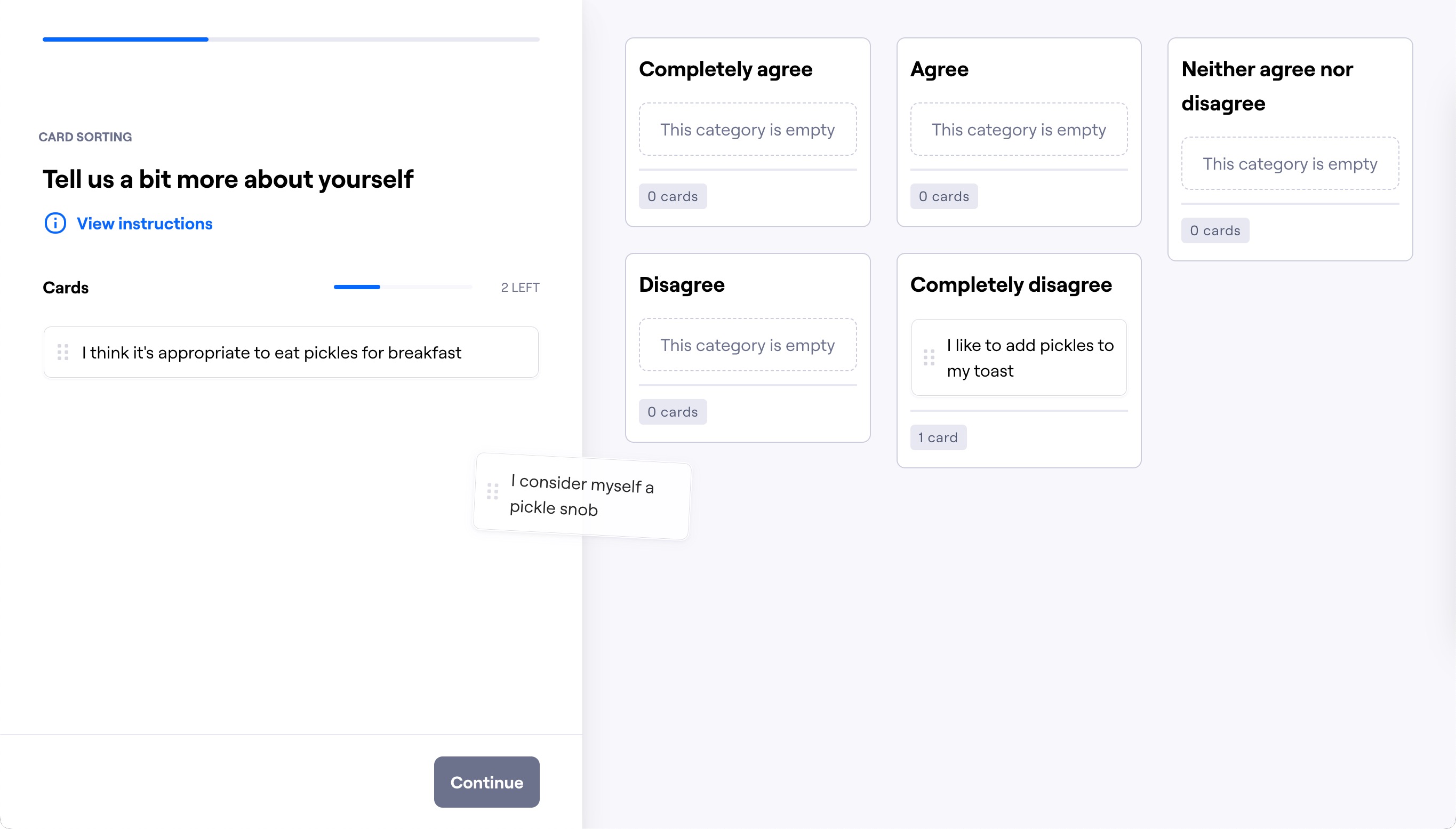Click the Completely disagree category heading
This screenshot has height=829, width=1456.
click(1011, 284)
